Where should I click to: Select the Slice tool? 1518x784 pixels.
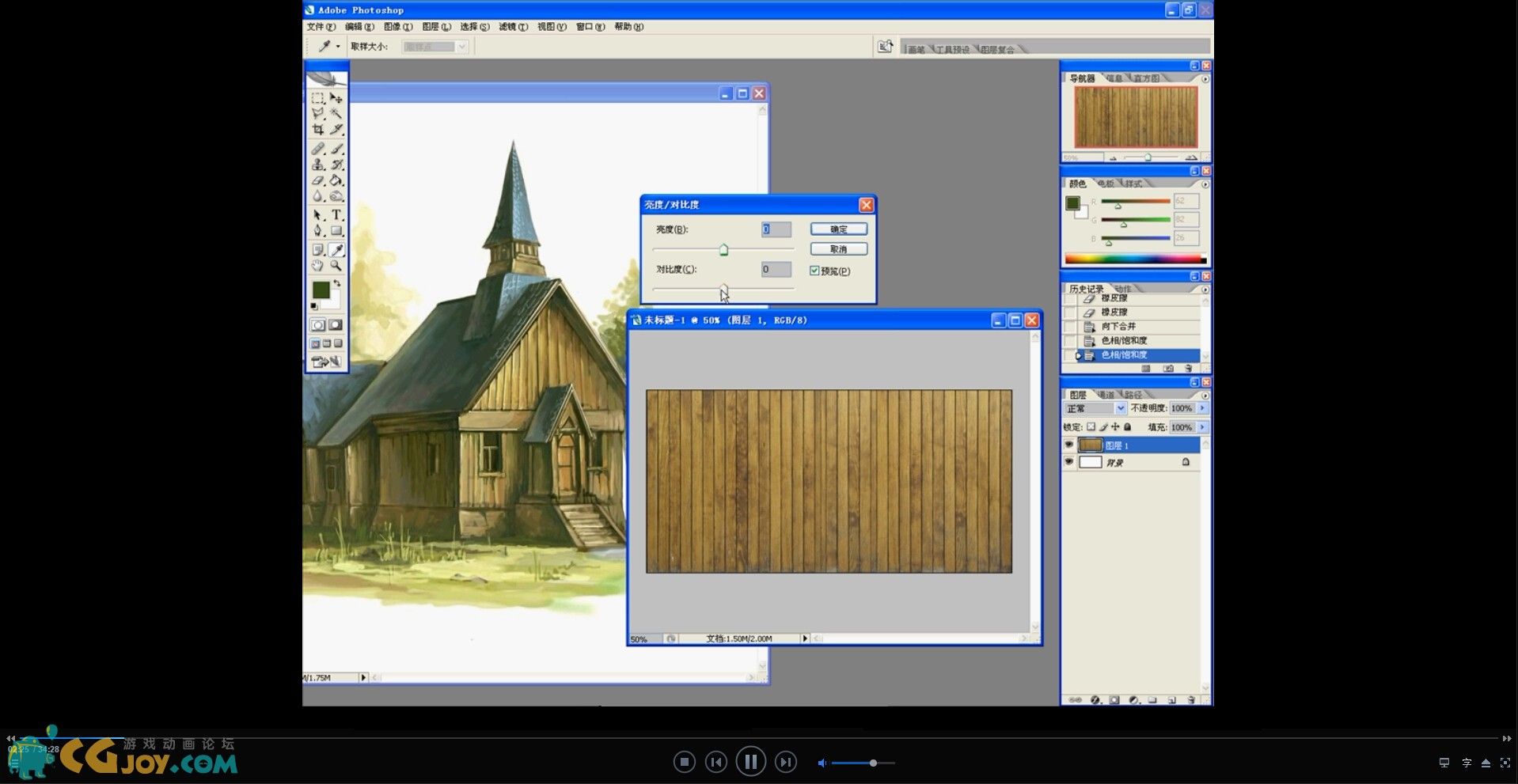[x=336, y=130]
